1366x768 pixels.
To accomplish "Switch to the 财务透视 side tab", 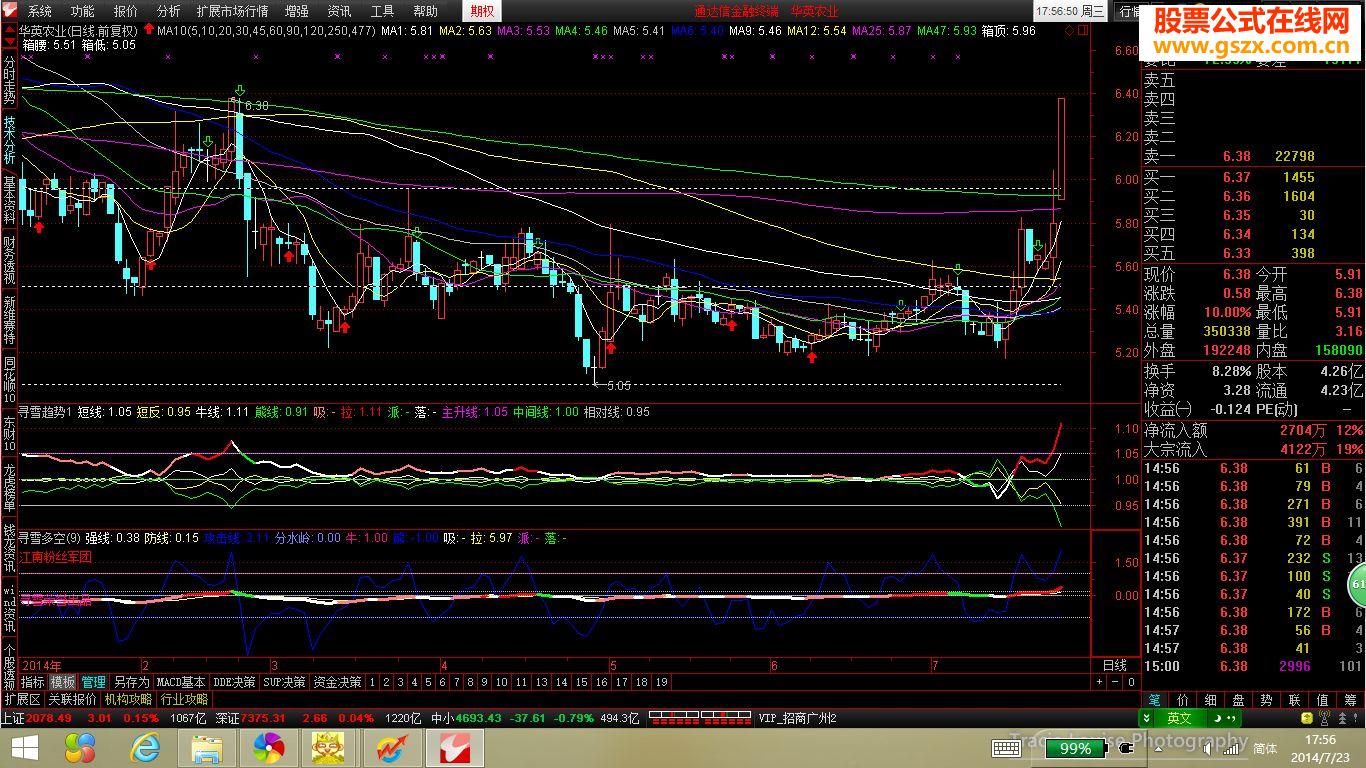I will pyautogui.click(x=9, y=261).
